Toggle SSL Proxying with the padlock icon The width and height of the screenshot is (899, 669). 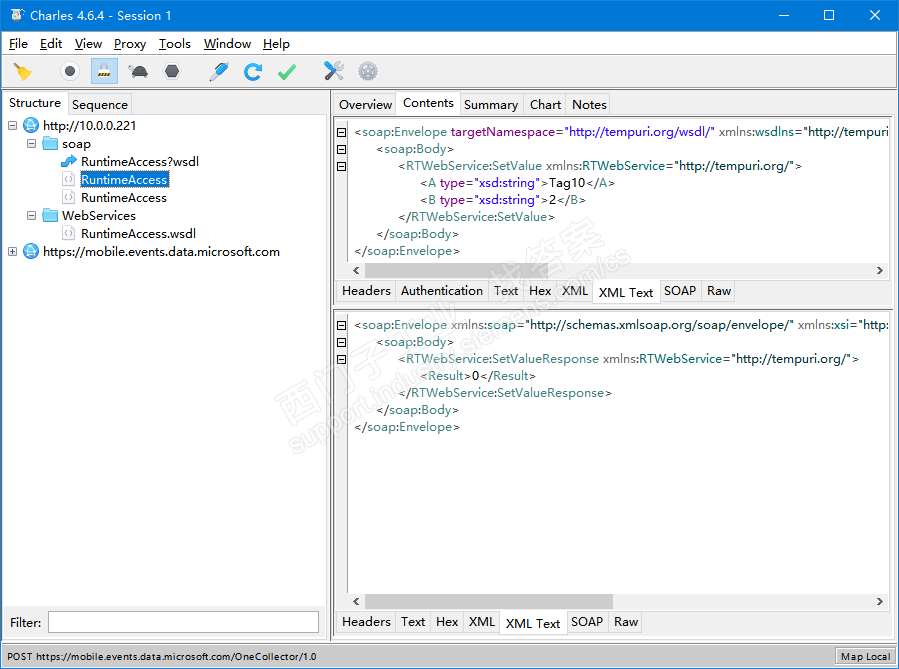click(x=104, y=71)
